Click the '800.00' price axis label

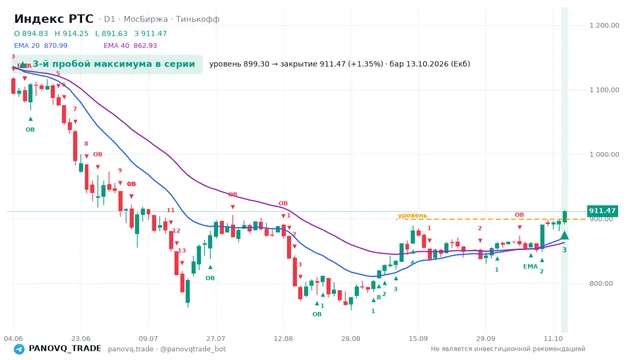pos(601,283)
